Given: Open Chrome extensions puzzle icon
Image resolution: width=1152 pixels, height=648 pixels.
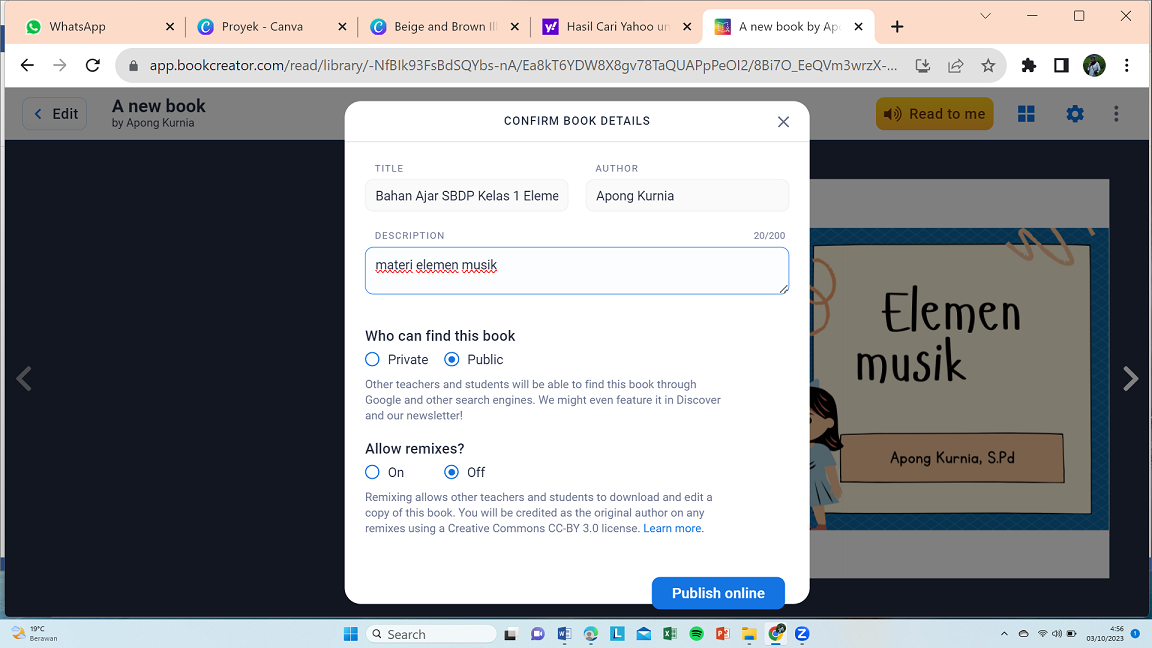Looking at the screenshot, I should (x=1029, y=66).
